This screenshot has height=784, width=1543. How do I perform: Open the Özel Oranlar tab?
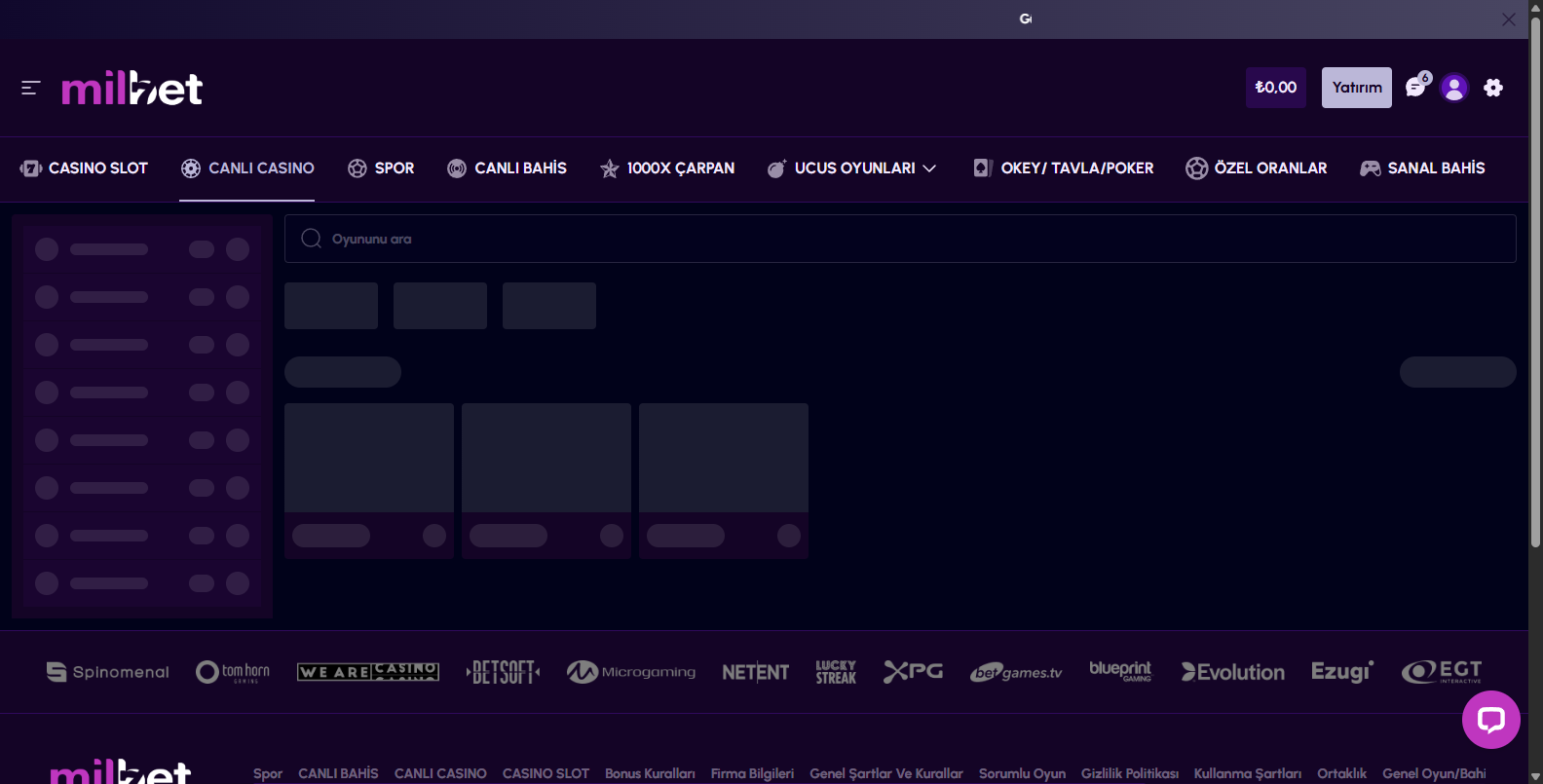coord(1257,168)
